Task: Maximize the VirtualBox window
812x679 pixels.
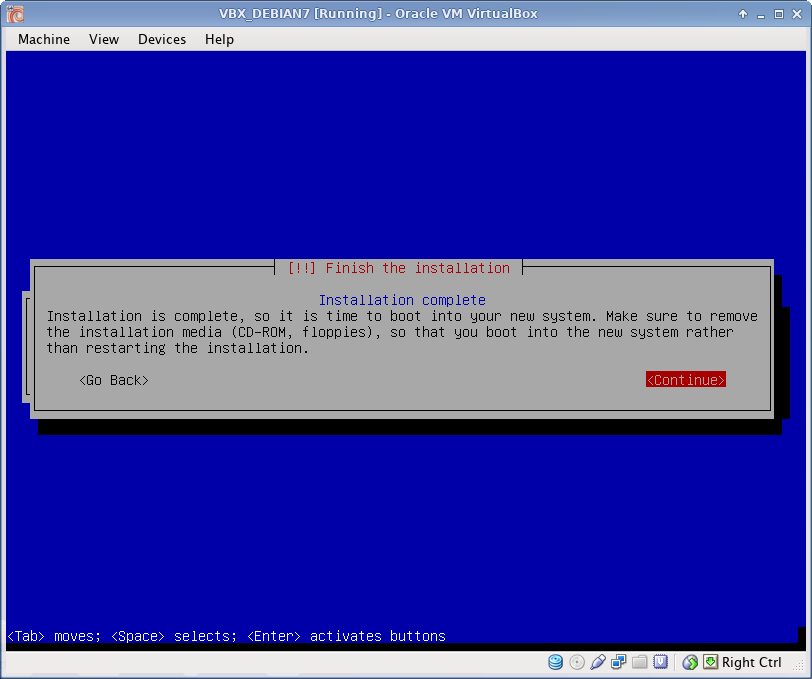Action: pos(779,14)
